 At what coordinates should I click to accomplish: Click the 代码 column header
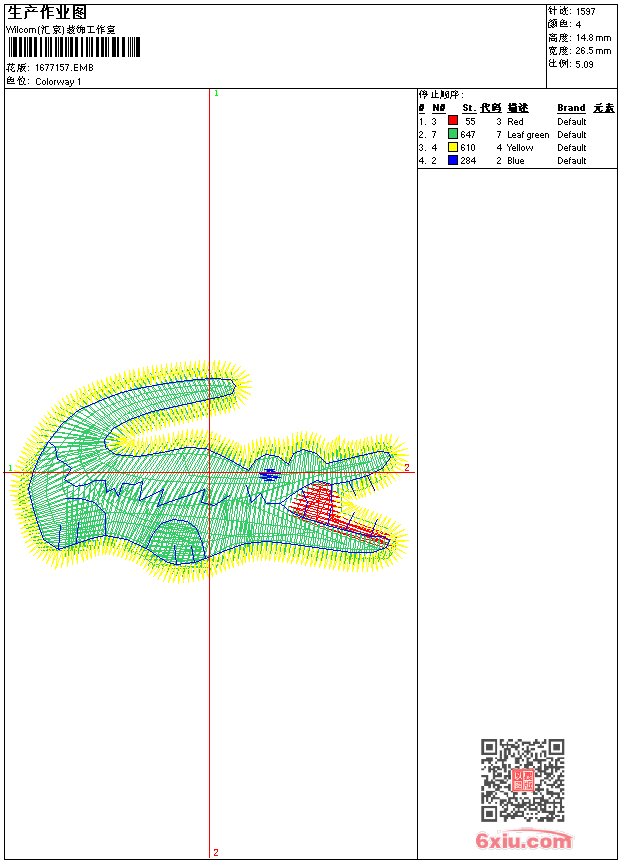pyautogui.click(x=491, y=108)
